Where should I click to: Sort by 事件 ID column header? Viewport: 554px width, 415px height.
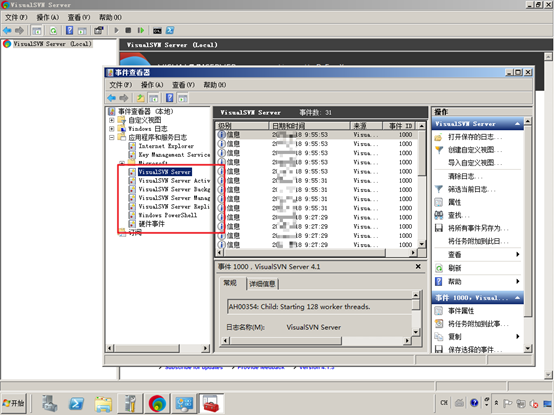tap(401, 126)
